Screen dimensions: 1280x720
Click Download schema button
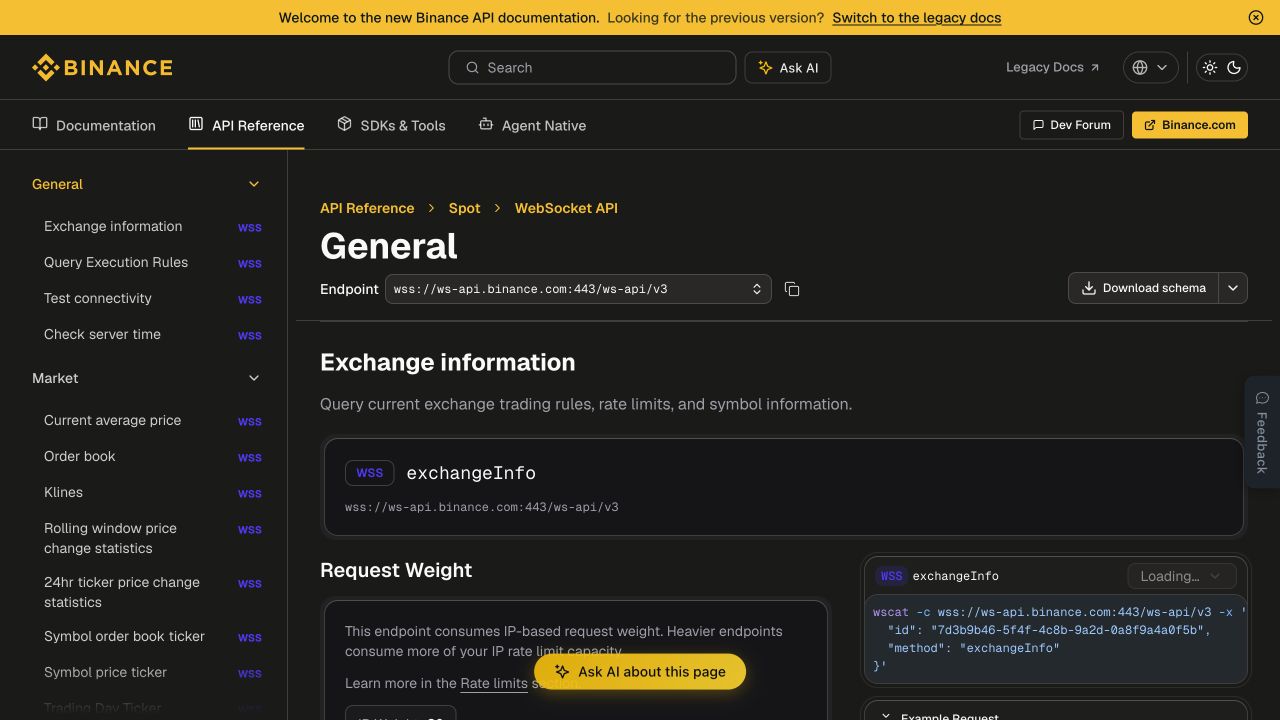click(1143, 288)
